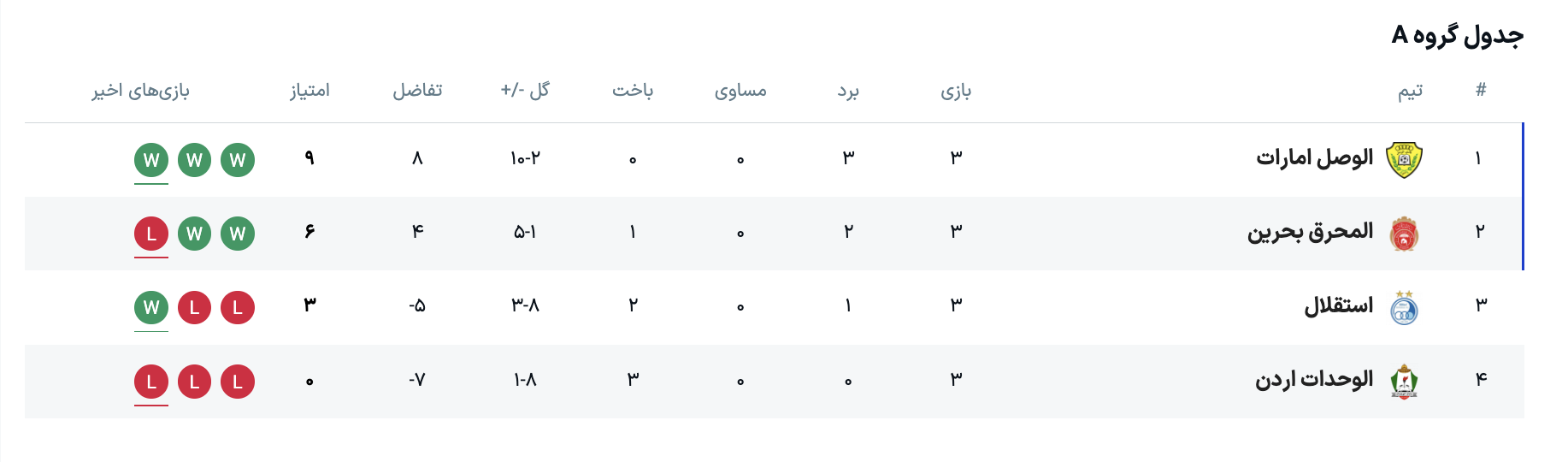Click the تفاضل column header
This screenshot has width=1568, height=462.
[x=417, y=91]
